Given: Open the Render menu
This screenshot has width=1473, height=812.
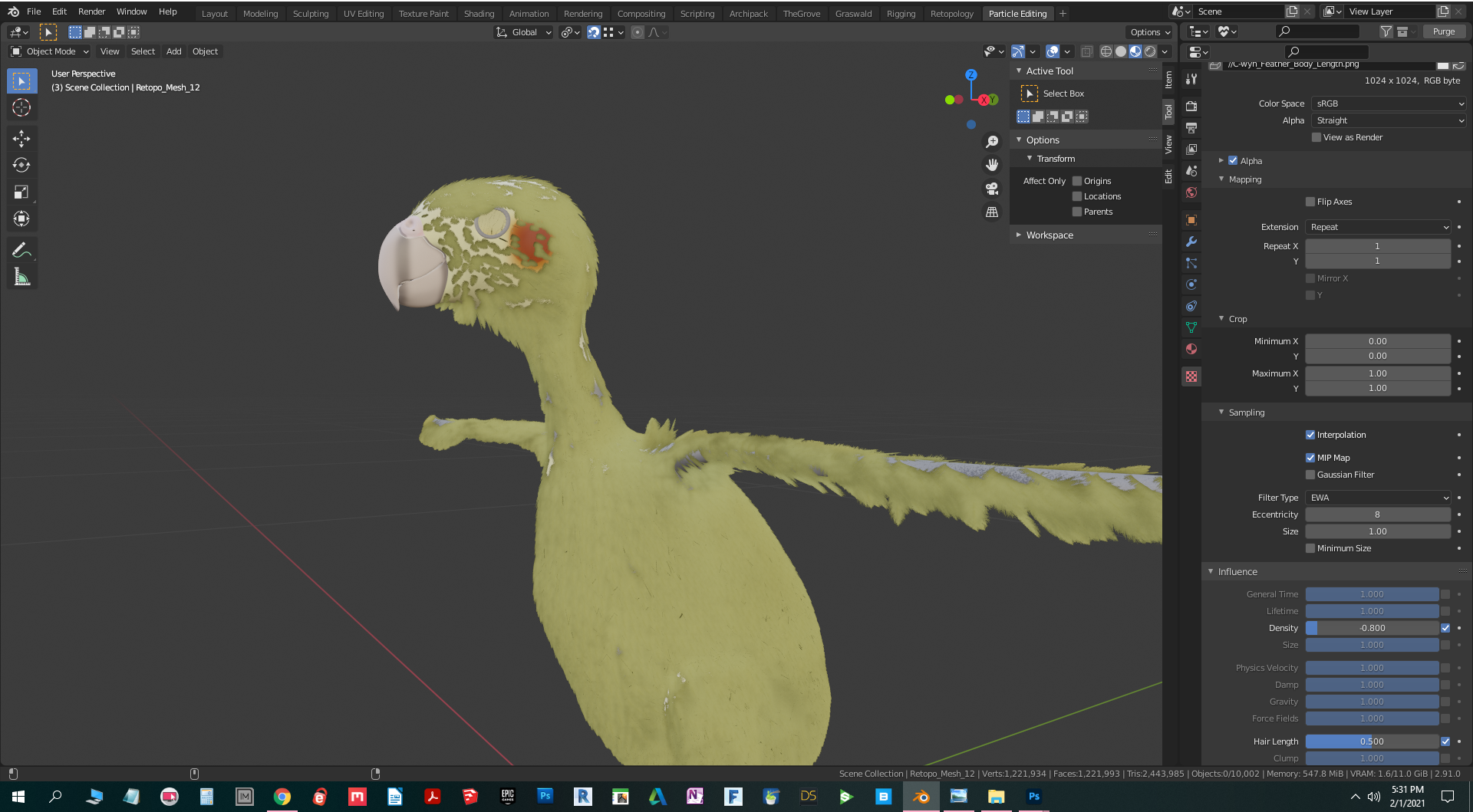Looking at the screenshot, I should [91, 12].
